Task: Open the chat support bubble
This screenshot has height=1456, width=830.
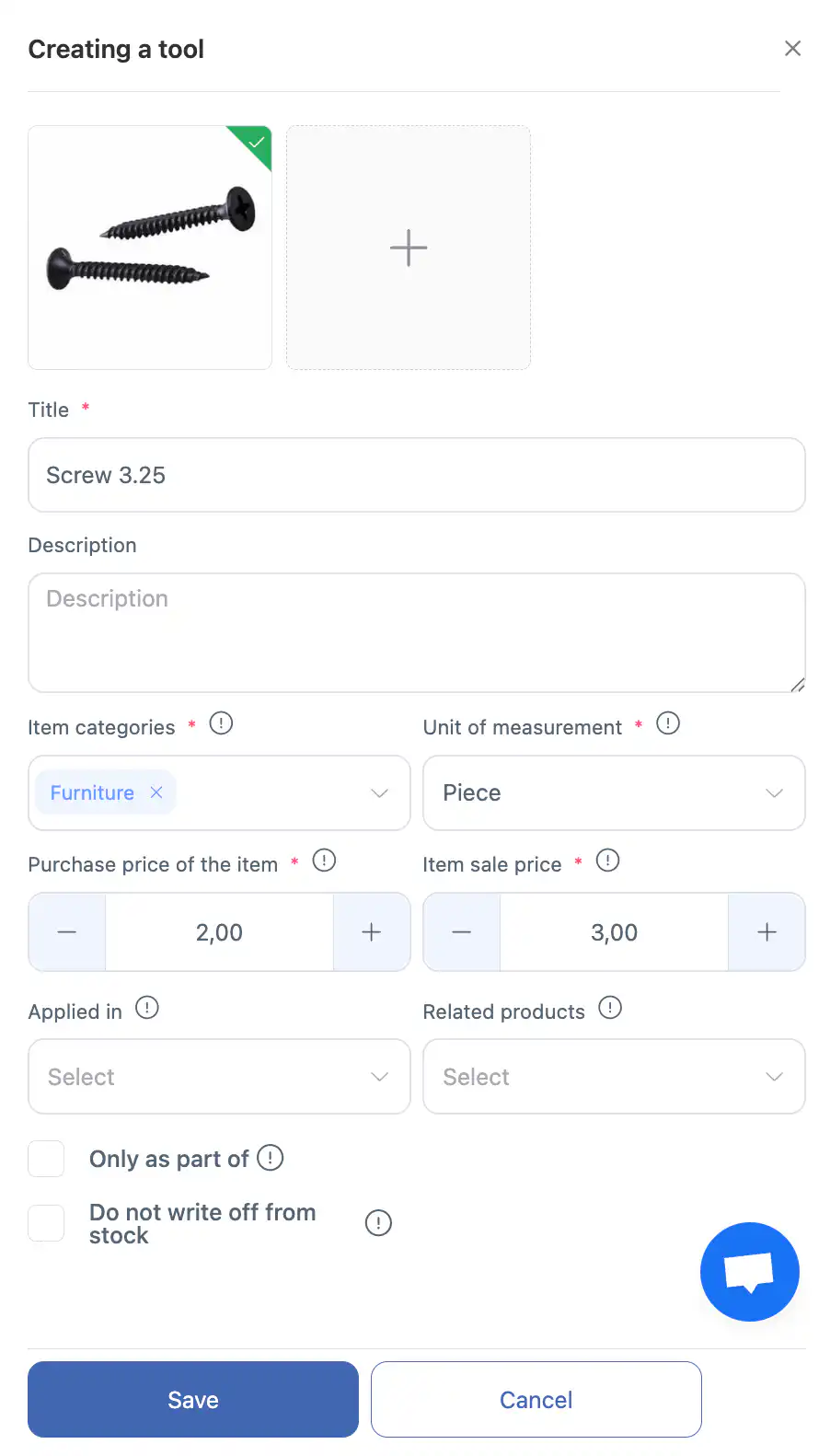Action: [749, 1271]
